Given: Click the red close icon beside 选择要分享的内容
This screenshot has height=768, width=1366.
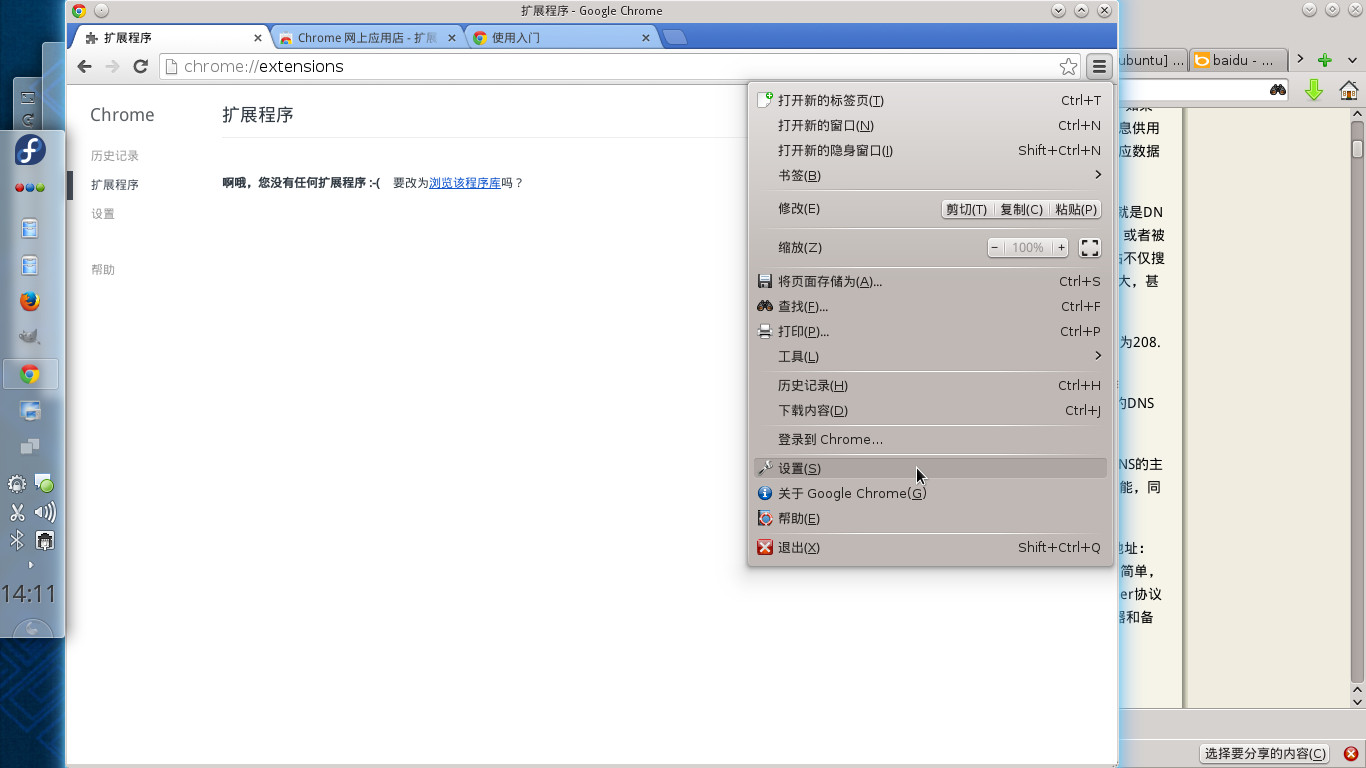Looking at the screenshot, I should click(1351, 754).
